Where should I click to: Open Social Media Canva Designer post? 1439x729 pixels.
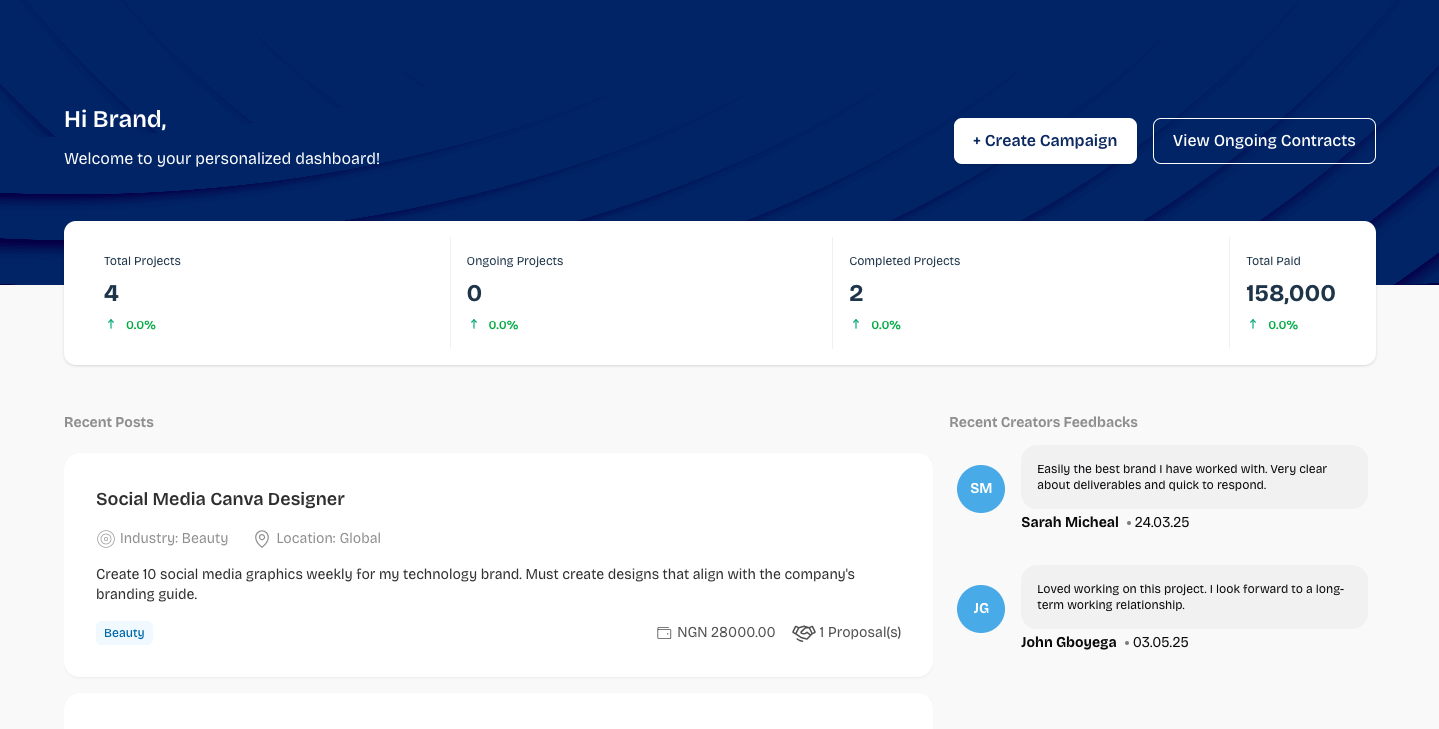click(x=220, y=499)
